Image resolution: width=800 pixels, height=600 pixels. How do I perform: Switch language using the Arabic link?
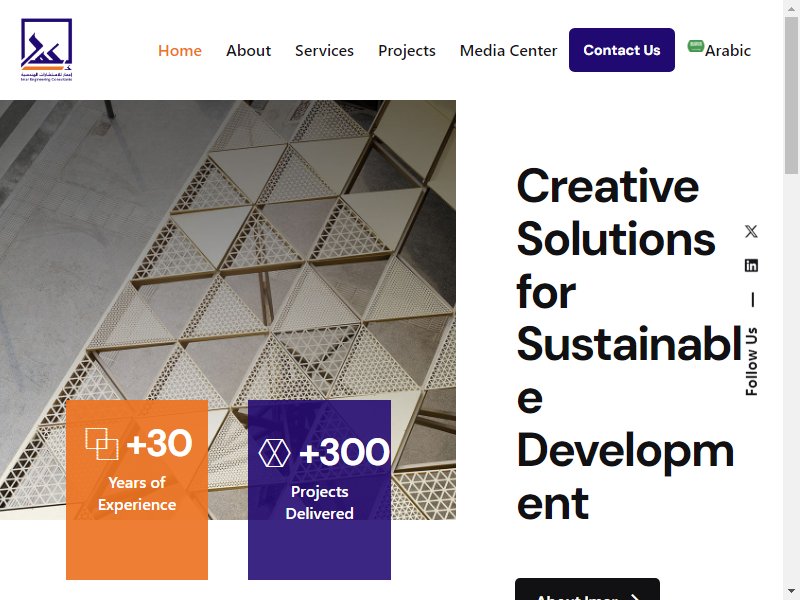coord(728,50)
